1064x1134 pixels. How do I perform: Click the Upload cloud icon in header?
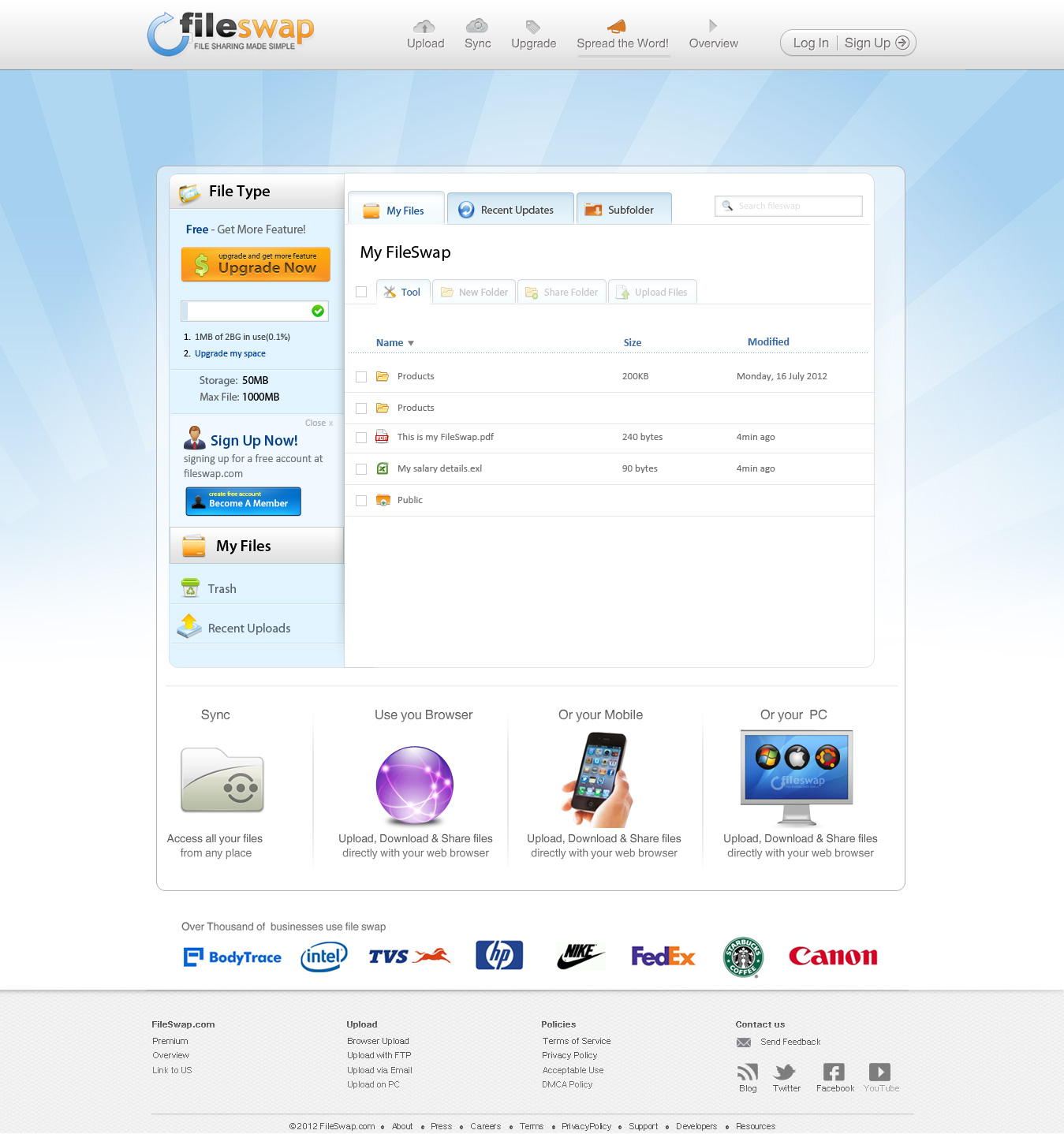(x=424, y=26)
